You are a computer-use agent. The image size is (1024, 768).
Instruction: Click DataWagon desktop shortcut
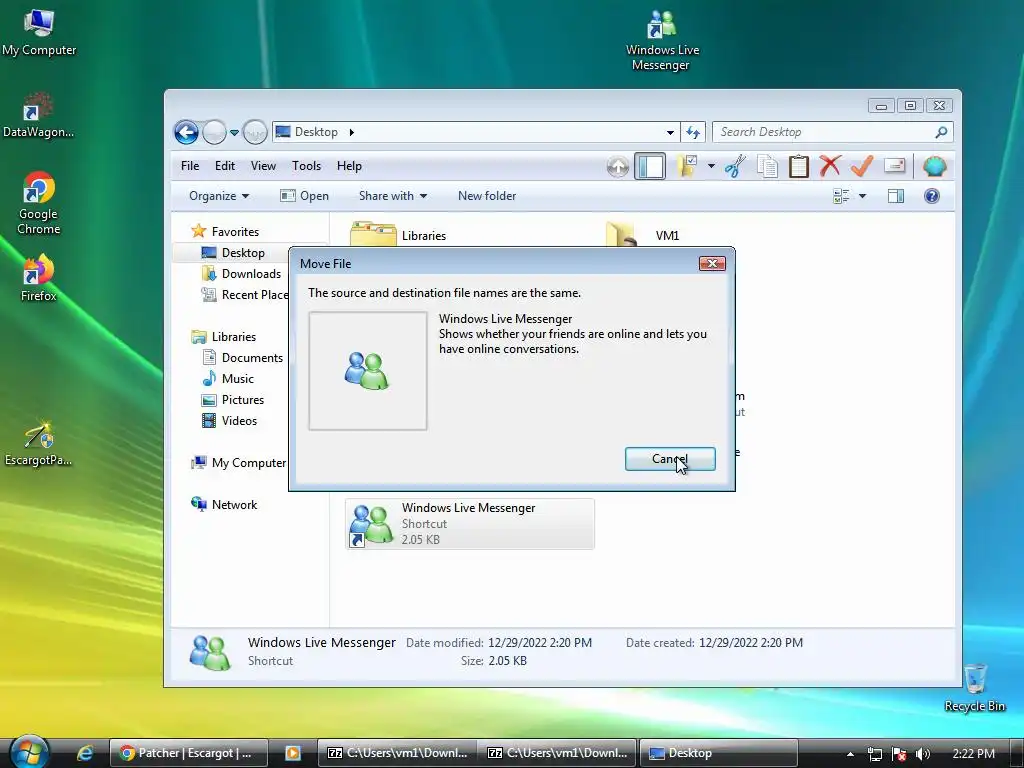click(38, 116)
